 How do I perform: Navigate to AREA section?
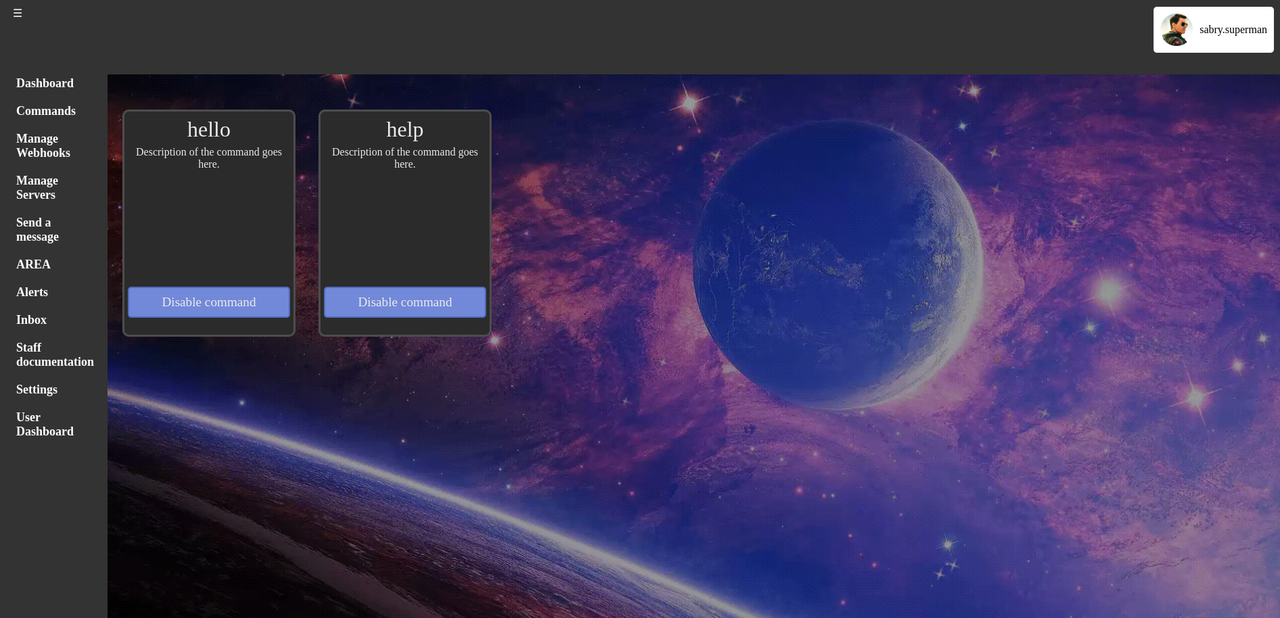pos(33,265)
